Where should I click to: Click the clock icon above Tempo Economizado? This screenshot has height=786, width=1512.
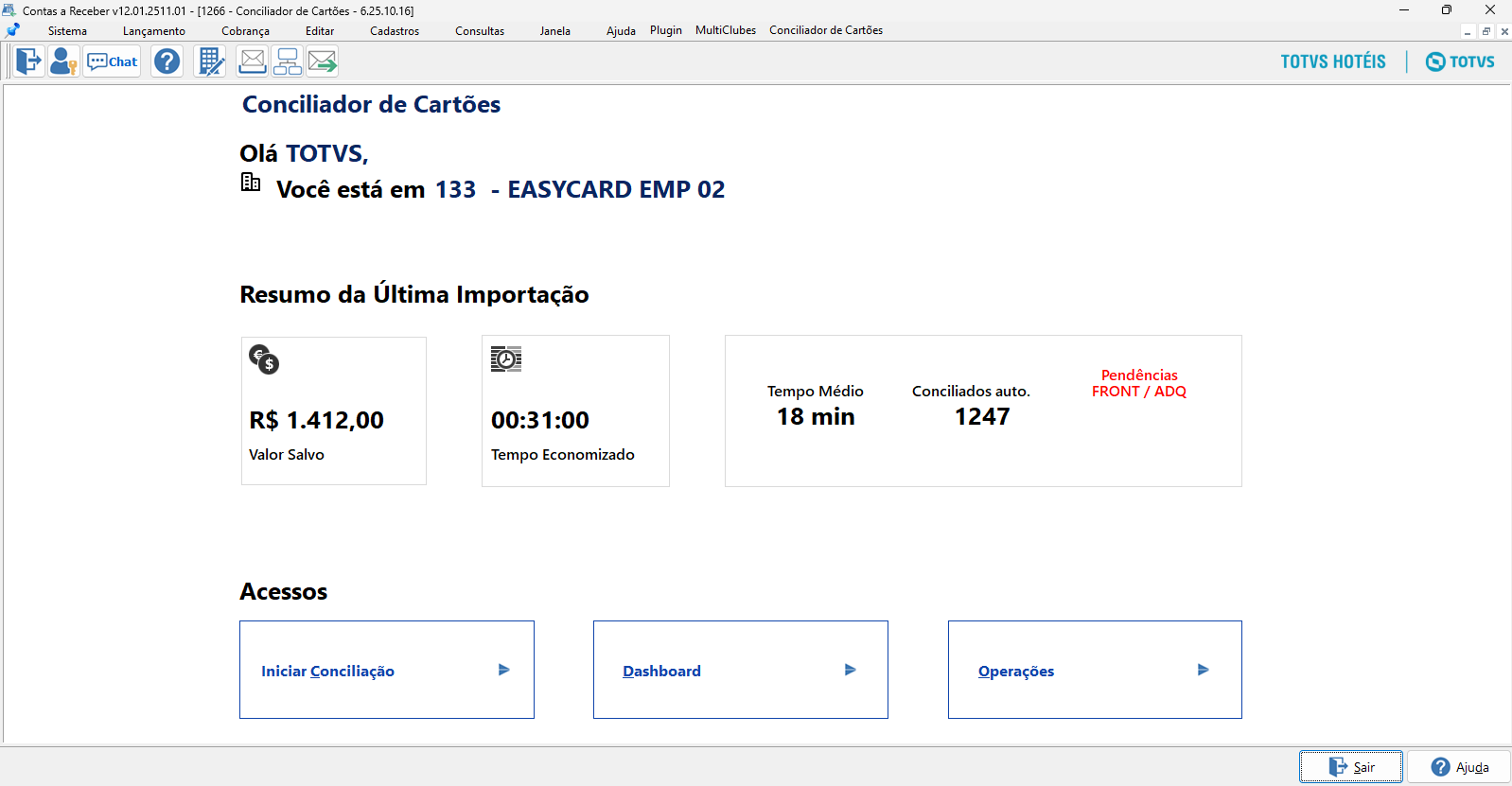pyautogui.click(x=506, y=359)
